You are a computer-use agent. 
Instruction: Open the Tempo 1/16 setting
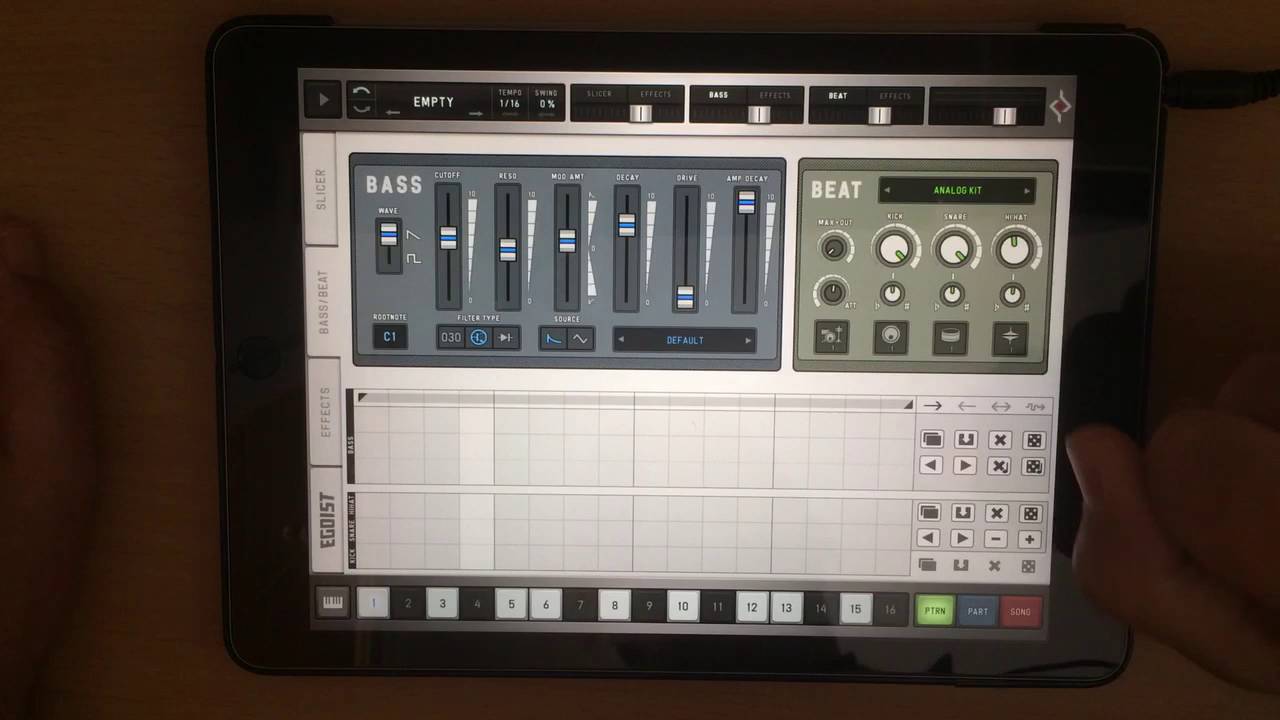(x=510, y=99)
